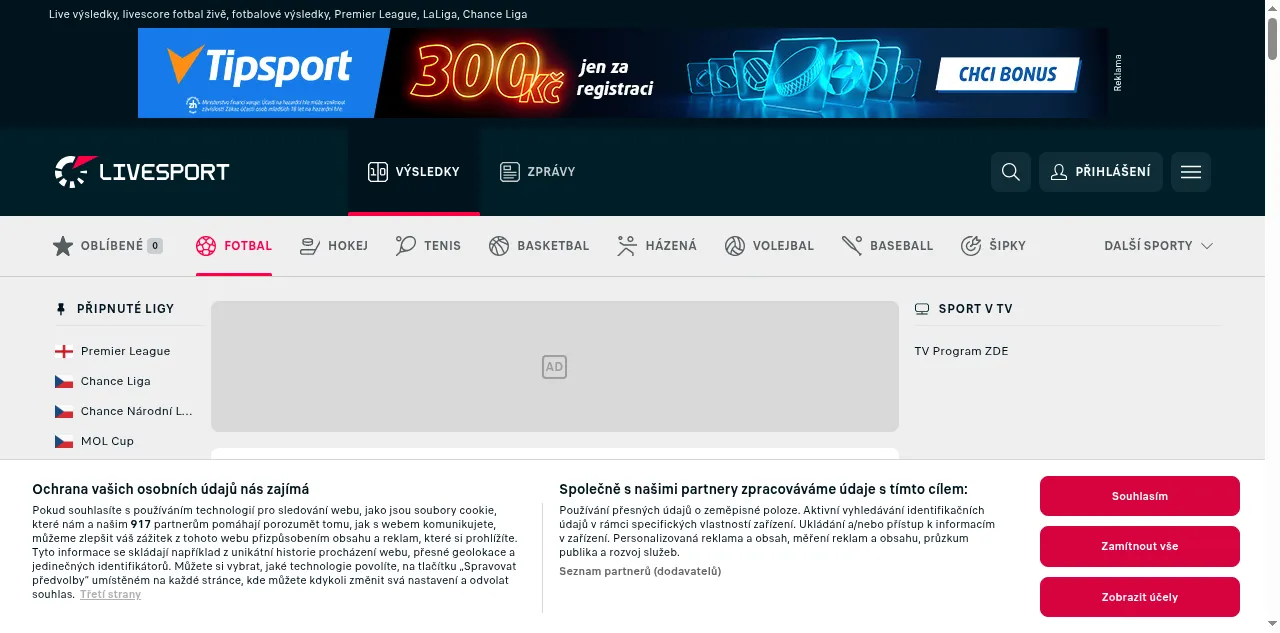
Task: Click the Czech flag beside MOL Cup
Action: 64,441
